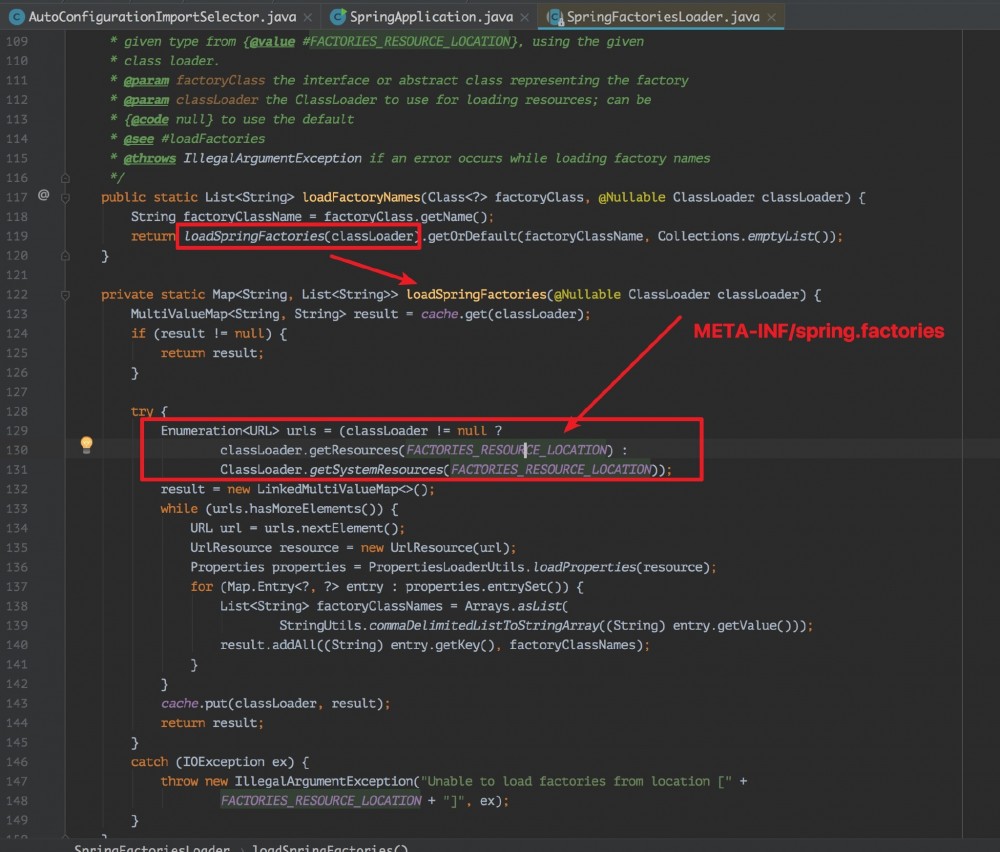Close the AutoConfigurationImportSelector.java tab

[x=307, y=17]
